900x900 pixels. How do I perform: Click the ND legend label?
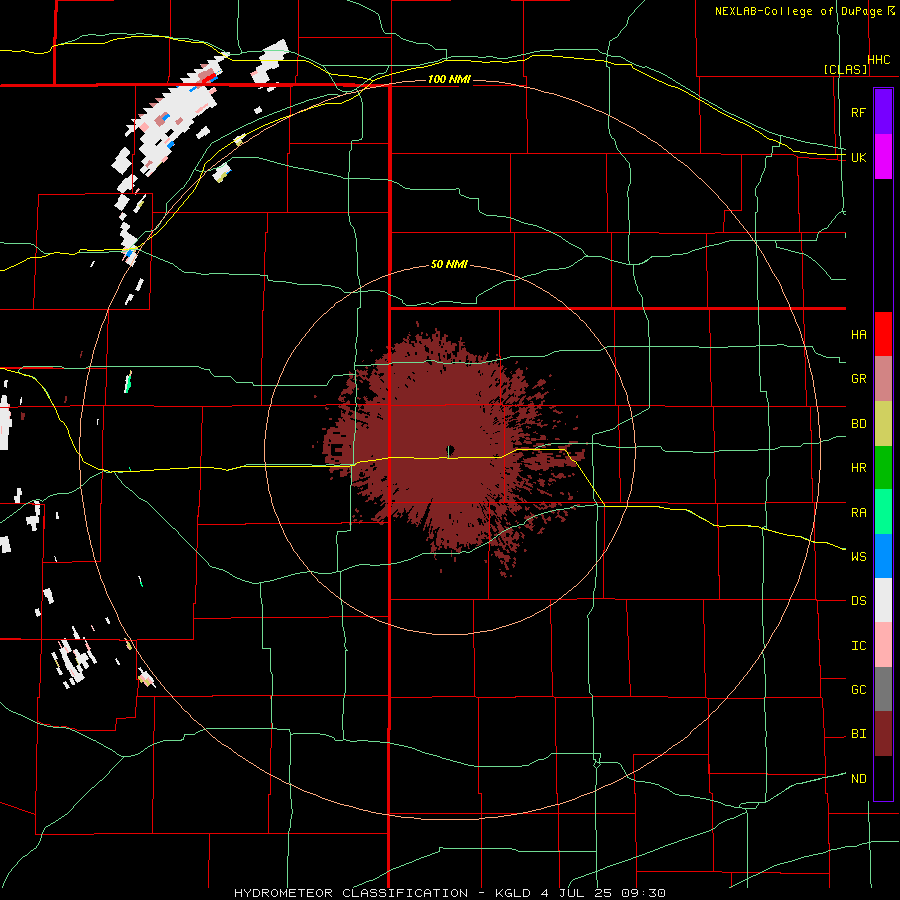(x=858, y=779)
